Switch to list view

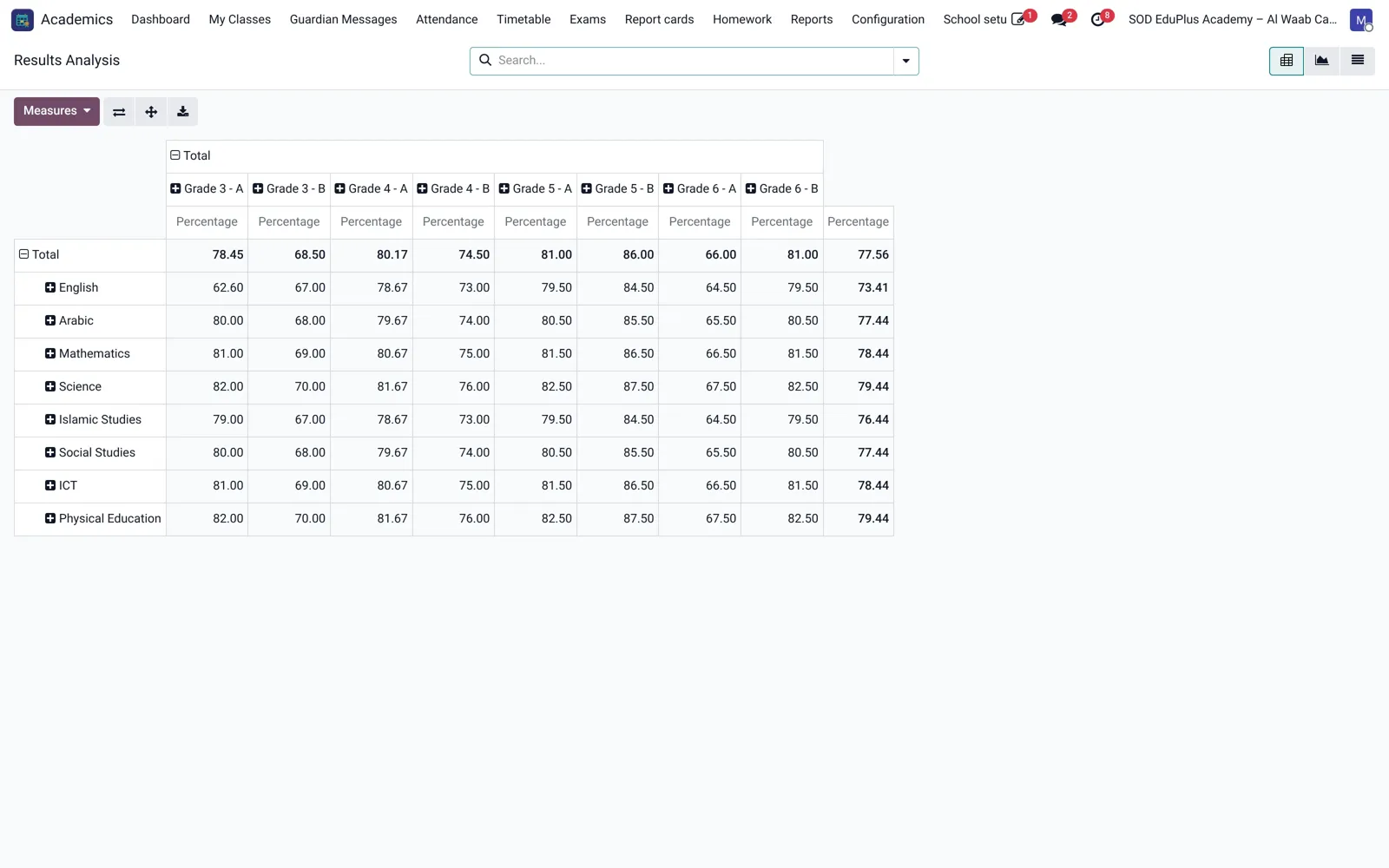point(1358,61)
